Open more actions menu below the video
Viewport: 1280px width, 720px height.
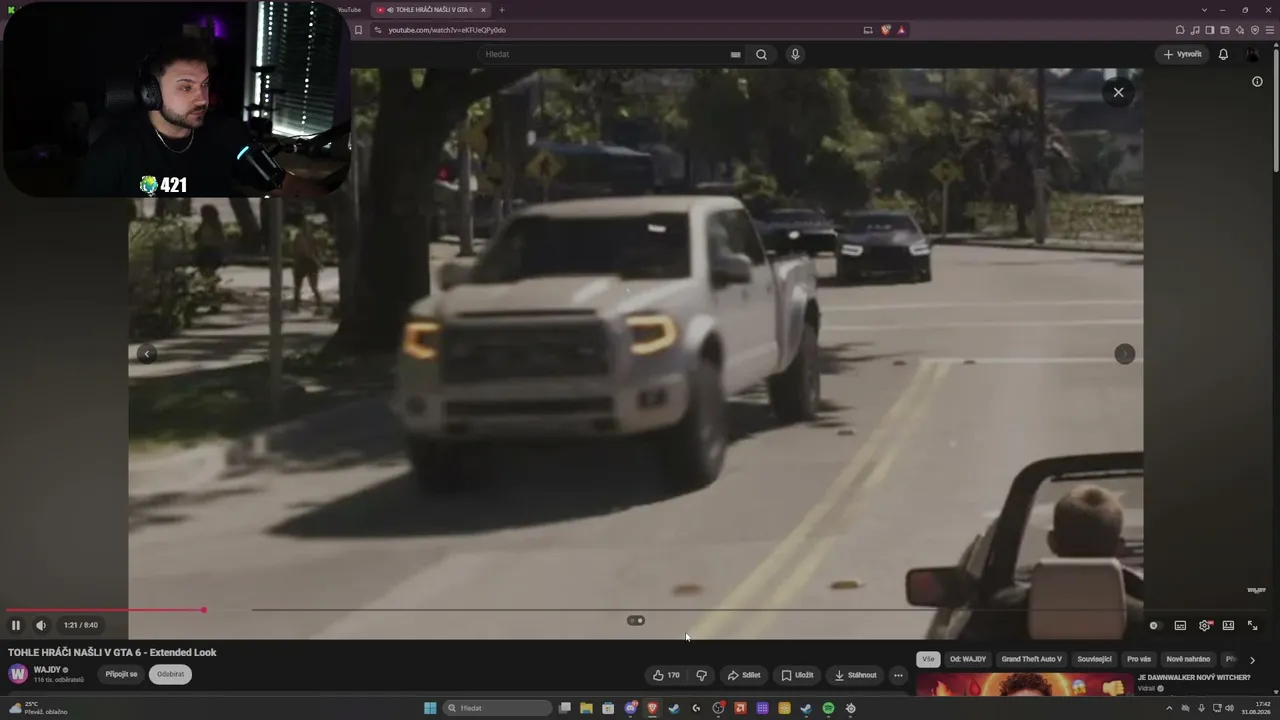[x=898, y=675]
